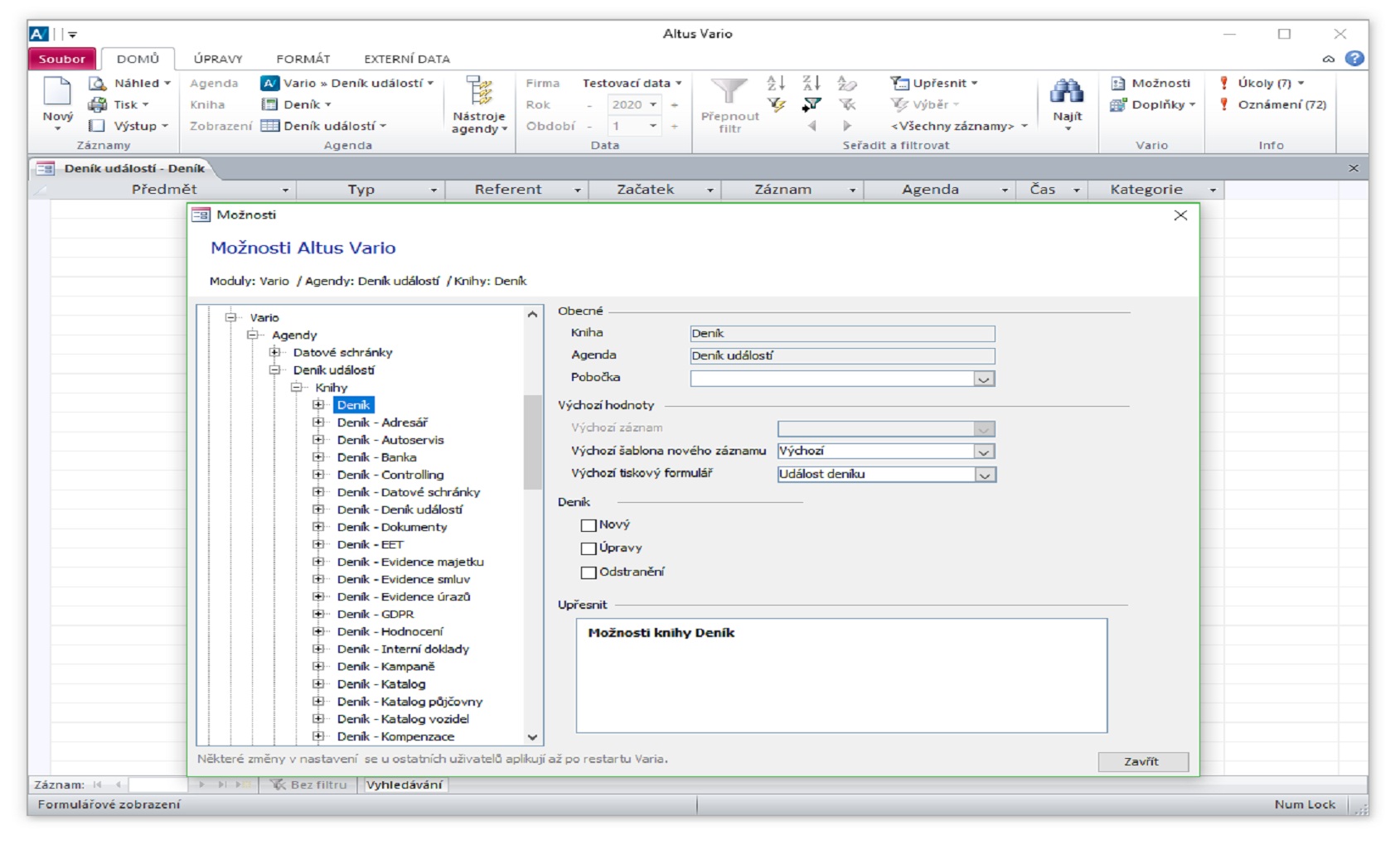The width and height of the screenshot is (1400, 845).
Task: Open the <Všechny záznamy> filter dropdown
Action: (x=959, y=126)
